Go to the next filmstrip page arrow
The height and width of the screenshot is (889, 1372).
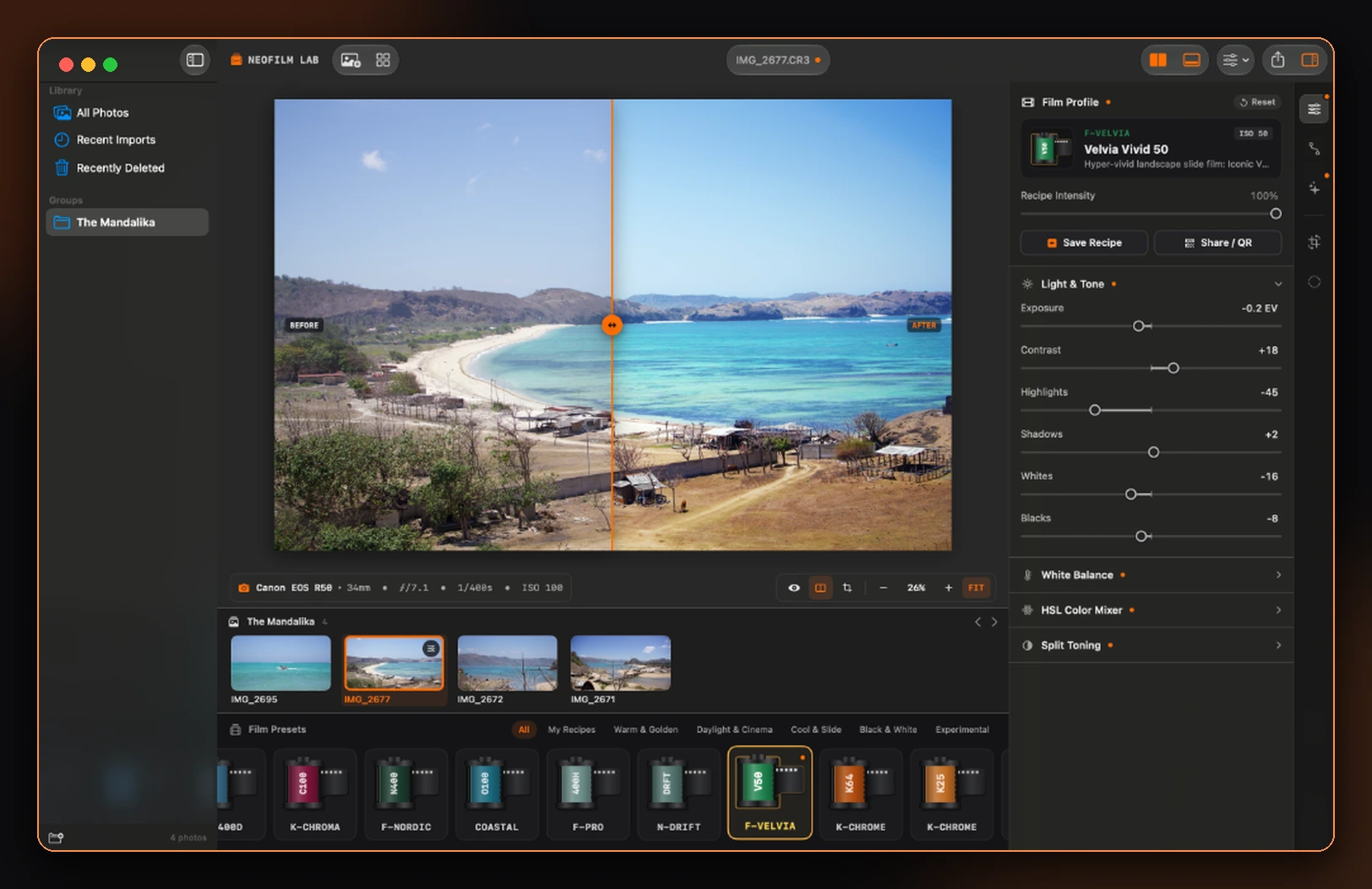994,622
